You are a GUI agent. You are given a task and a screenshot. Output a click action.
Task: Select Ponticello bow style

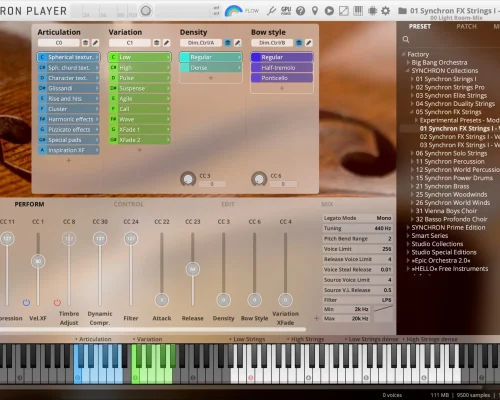(282, 78)
